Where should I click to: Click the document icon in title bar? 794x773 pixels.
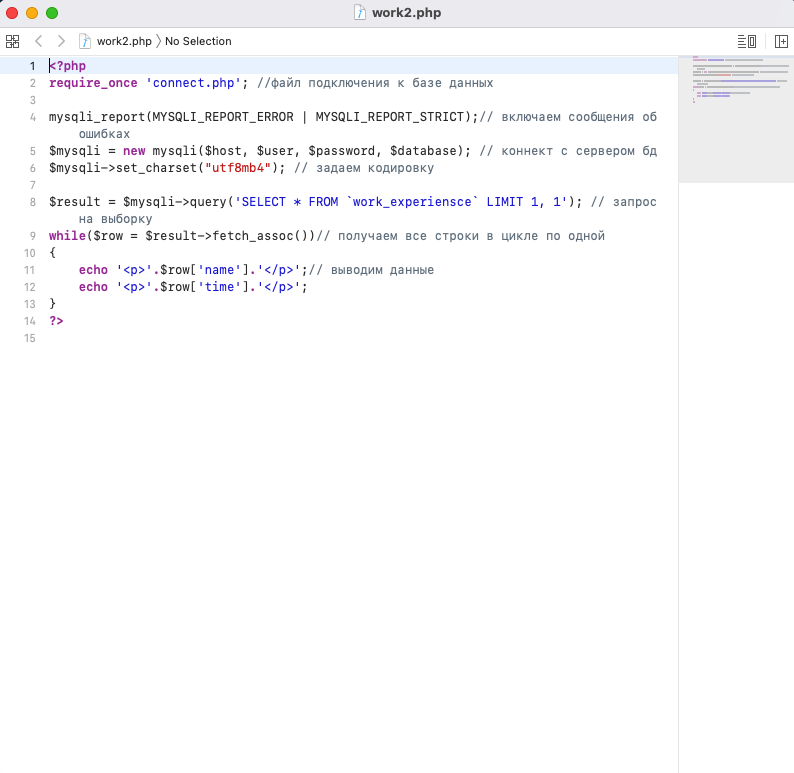point(360,13)
